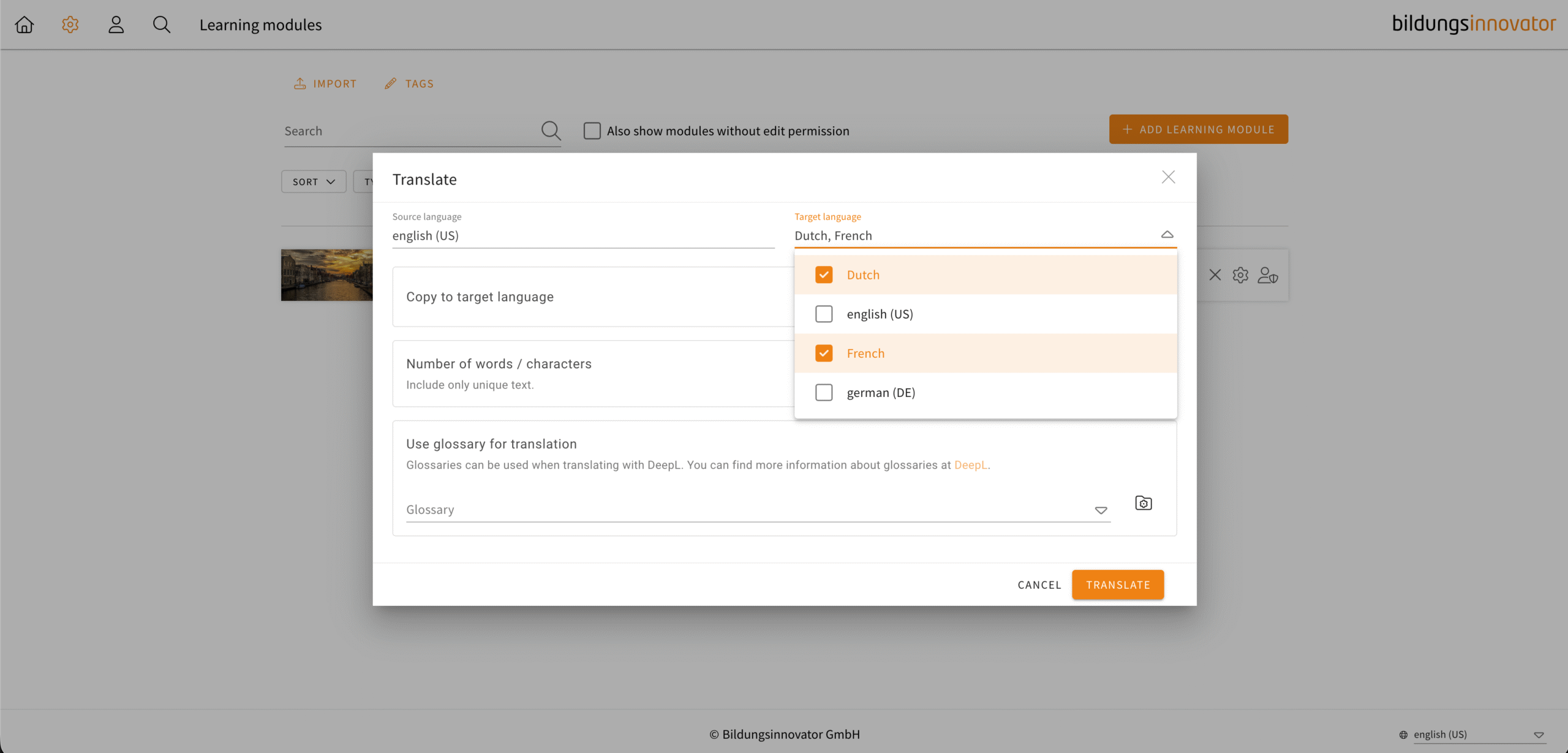Open module user permissions icon
Screen dimensions: 1568x753
[x=1267, y=275]
